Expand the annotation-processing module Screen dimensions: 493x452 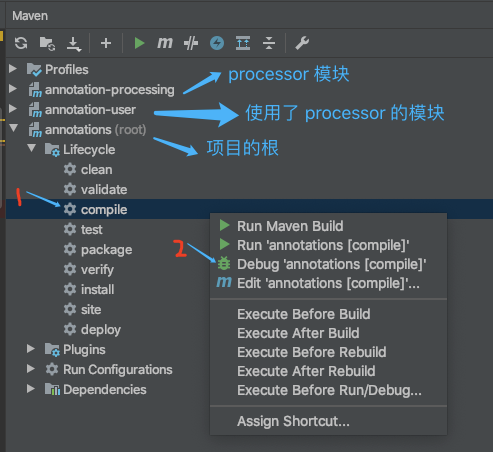pyautogui.click(x=13, y=89)
